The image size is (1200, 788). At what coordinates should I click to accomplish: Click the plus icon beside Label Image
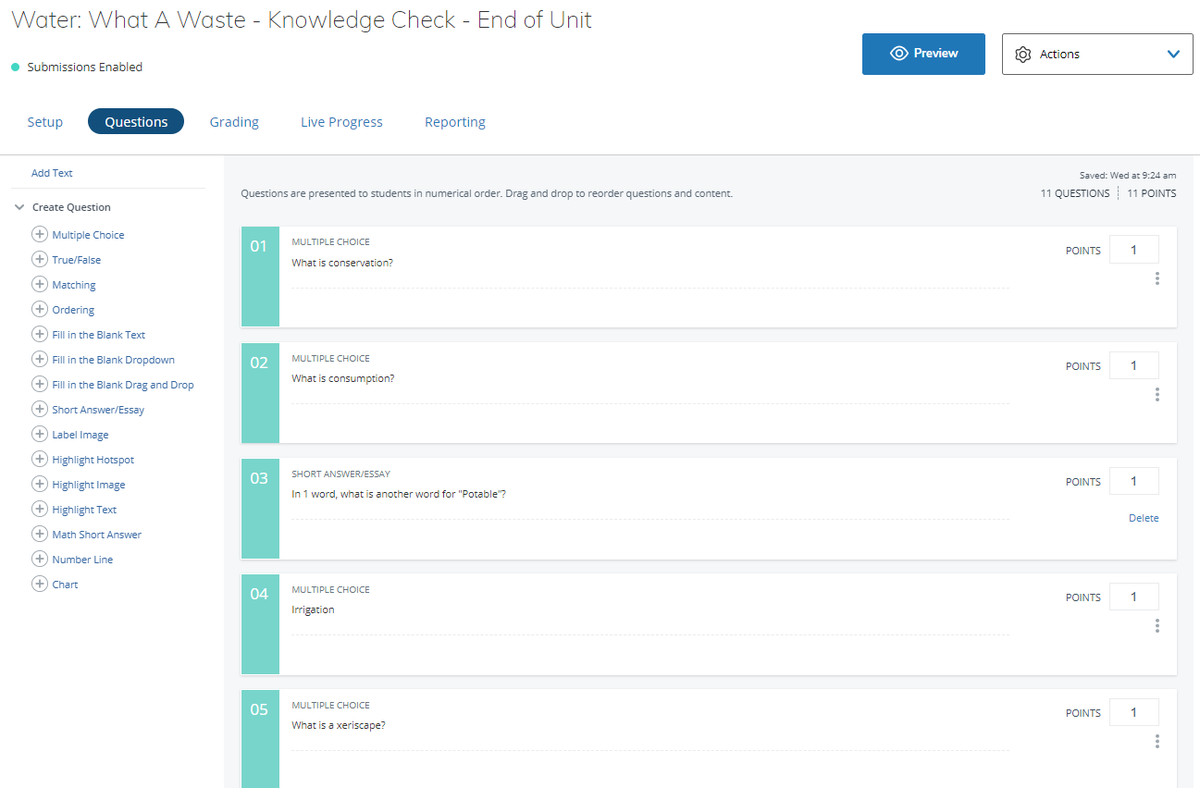40,434
